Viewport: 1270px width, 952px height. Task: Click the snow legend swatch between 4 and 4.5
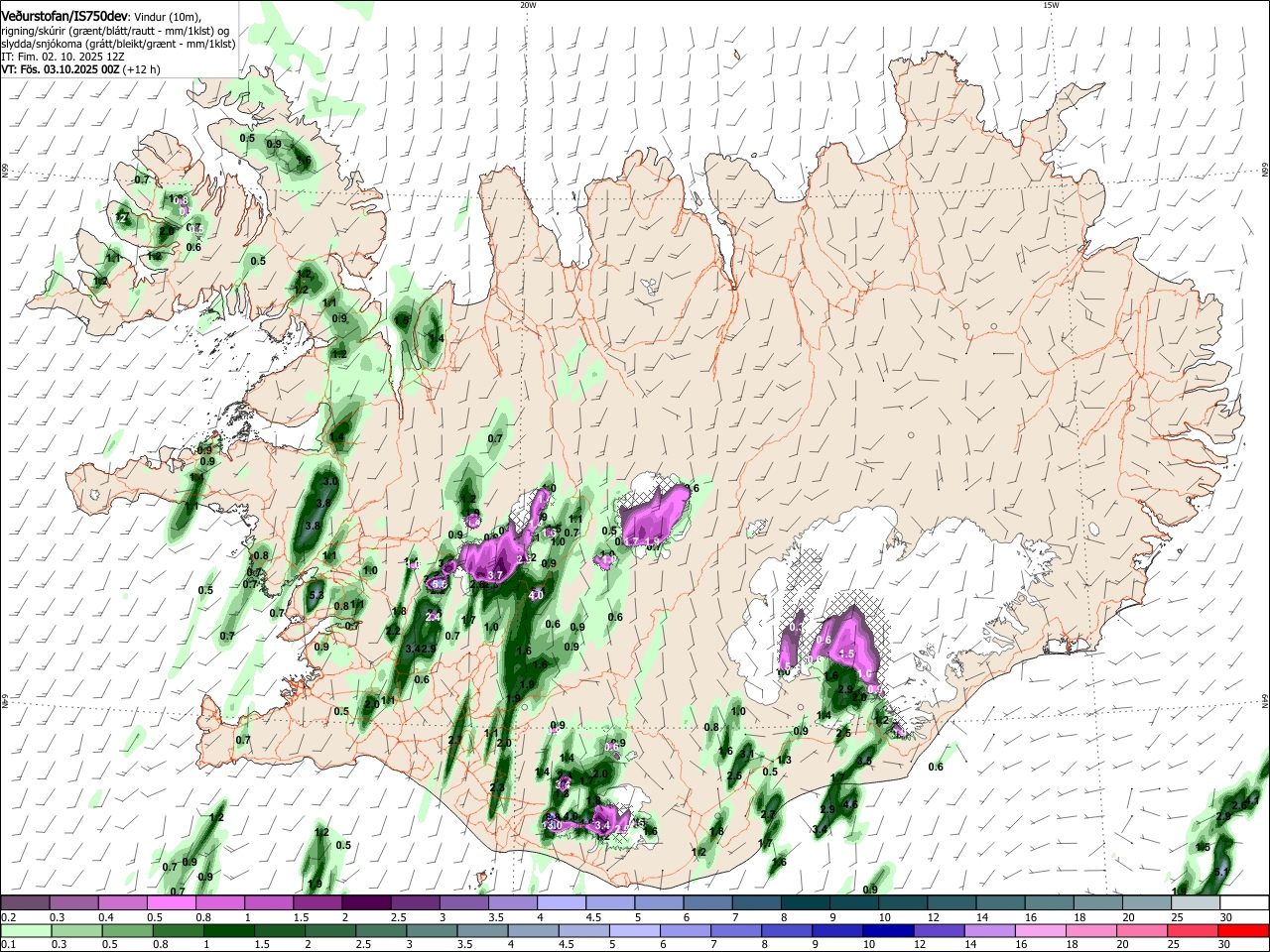tap(562, 902)
